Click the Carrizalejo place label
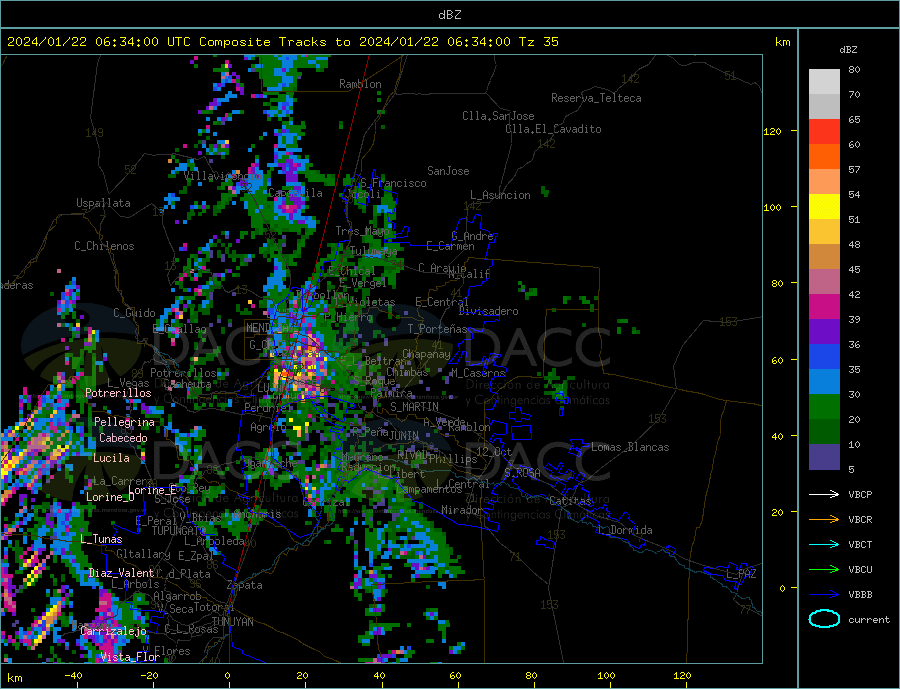 coord(114,631)
